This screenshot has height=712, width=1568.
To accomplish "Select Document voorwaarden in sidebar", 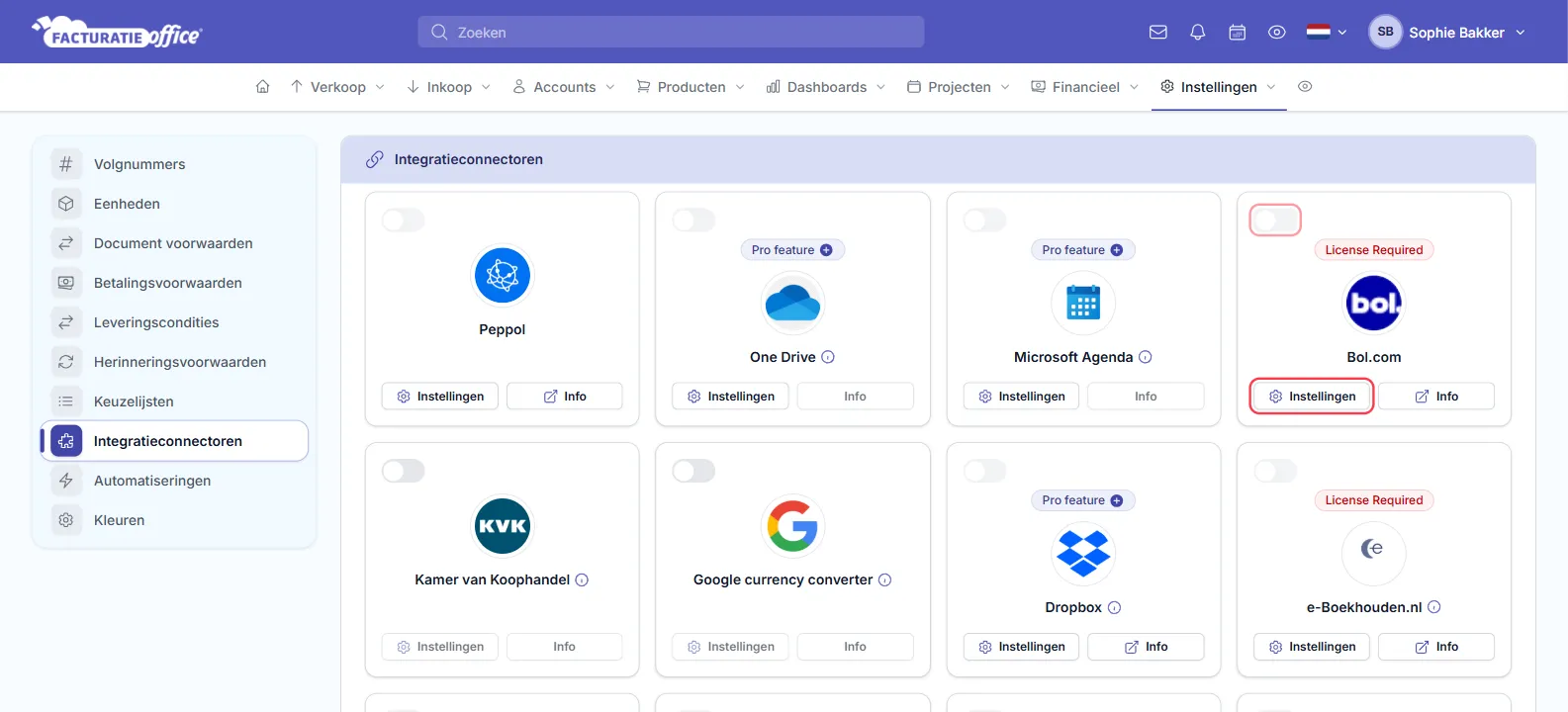I will (174, 243).
